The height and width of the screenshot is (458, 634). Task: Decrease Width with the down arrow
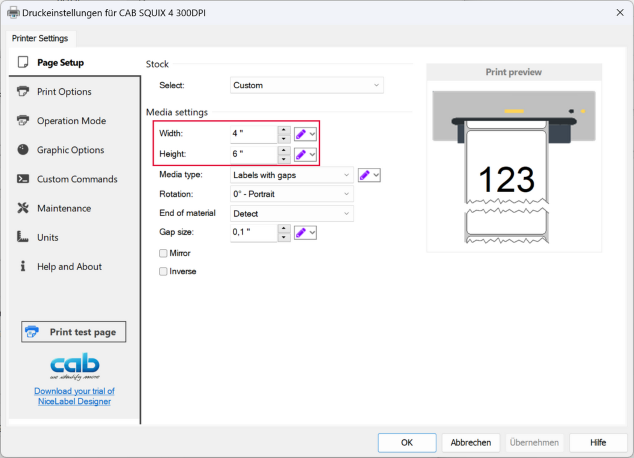point(284,139)
